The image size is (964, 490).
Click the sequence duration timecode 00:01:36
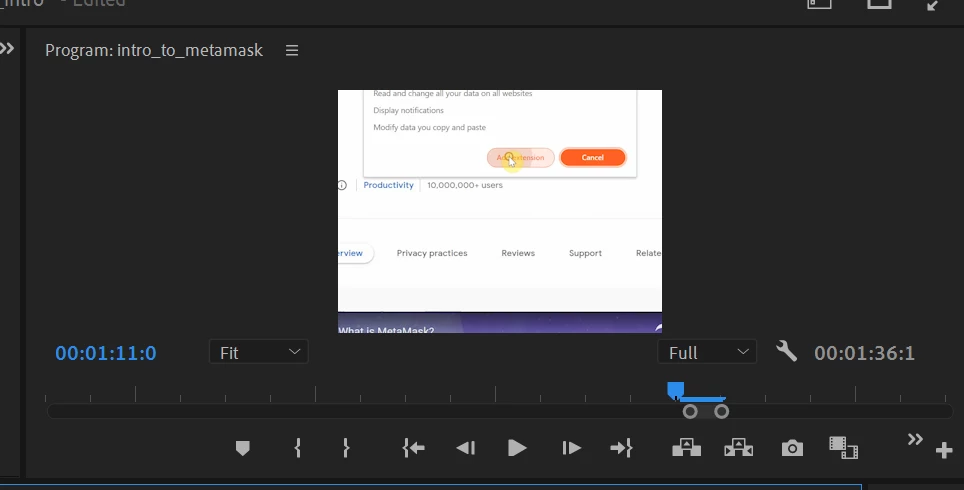(x=864, y=353)
